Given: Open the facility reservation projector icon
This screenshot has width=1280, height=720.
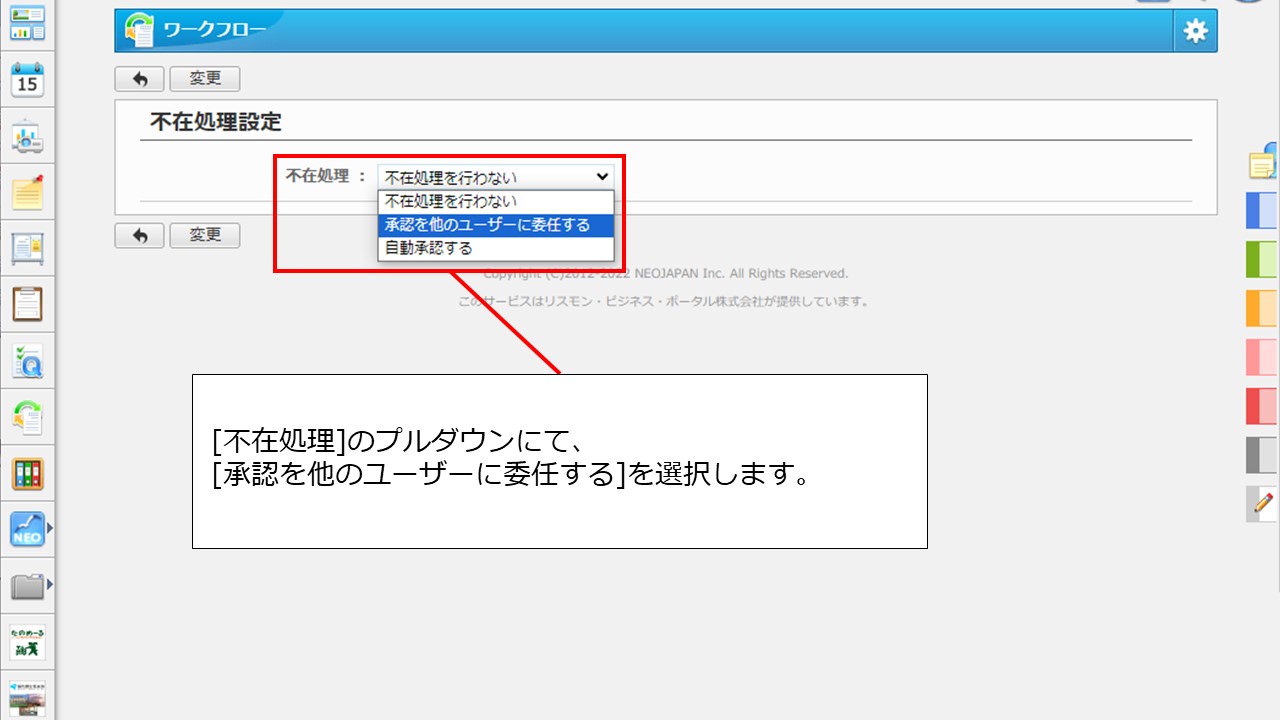Looking at the screenshot, I should coord(28,137).
